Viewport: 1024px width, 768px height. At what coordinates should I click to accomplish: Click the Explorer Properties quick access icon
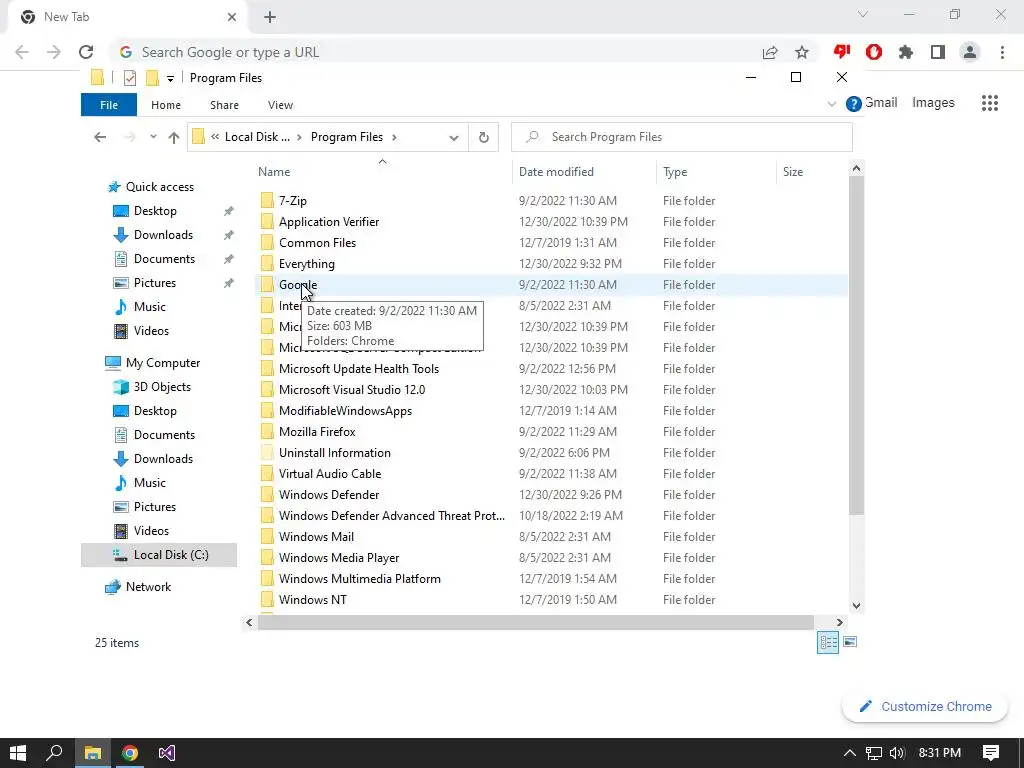click(130, 78)
